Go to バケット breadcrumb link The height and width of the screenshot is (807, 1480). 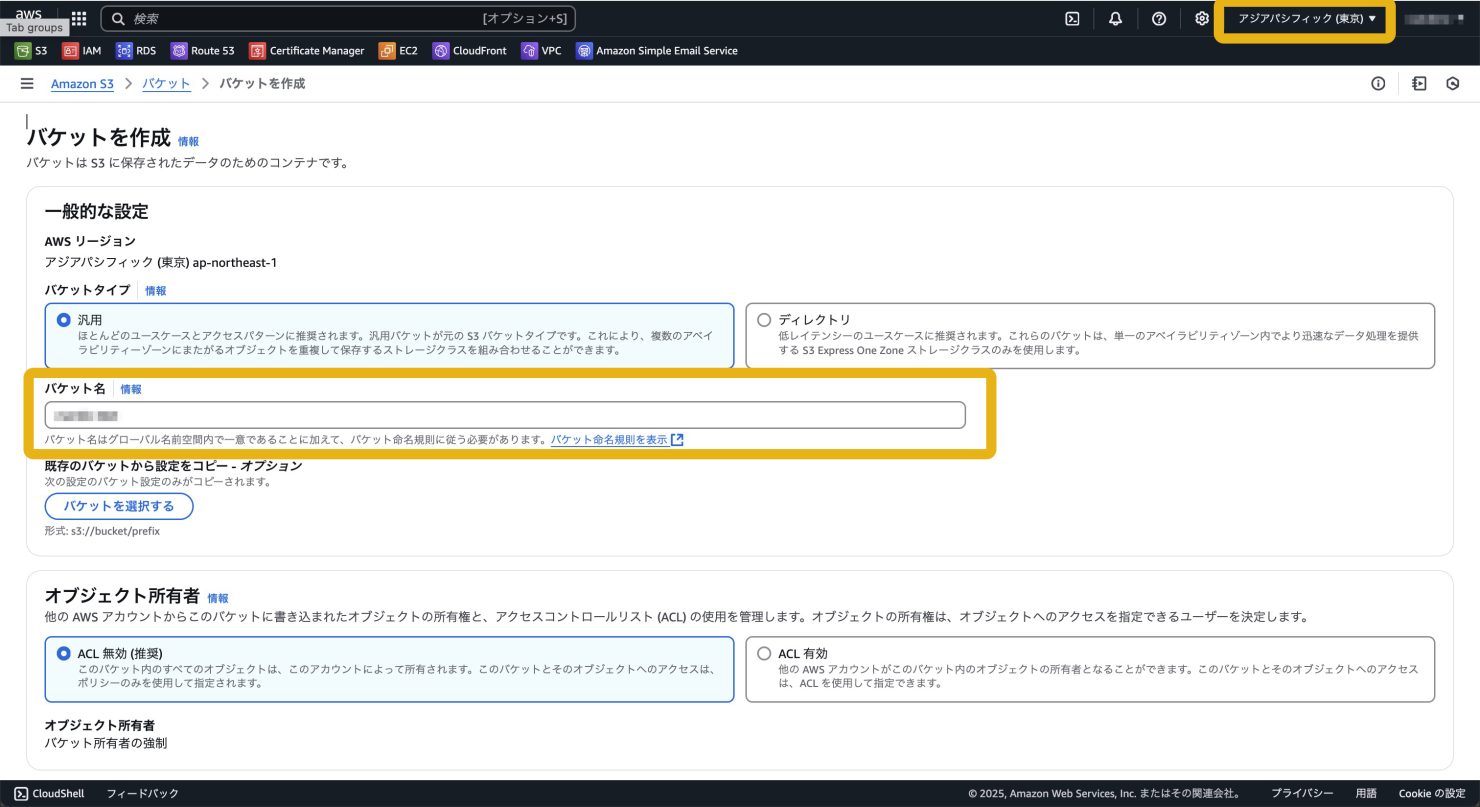(166, 84)
